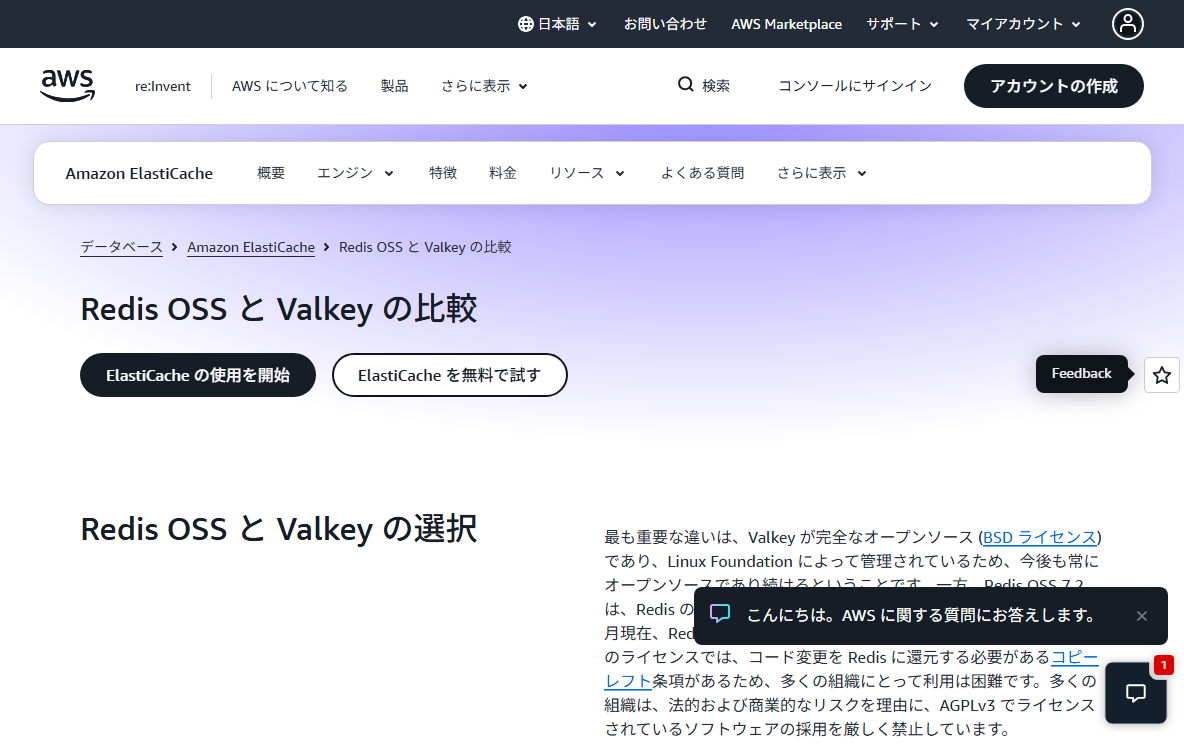Viewport: 1184px width, 749px height.
Task: Open the BSD ライセンス link
Action: [1040, 538]
